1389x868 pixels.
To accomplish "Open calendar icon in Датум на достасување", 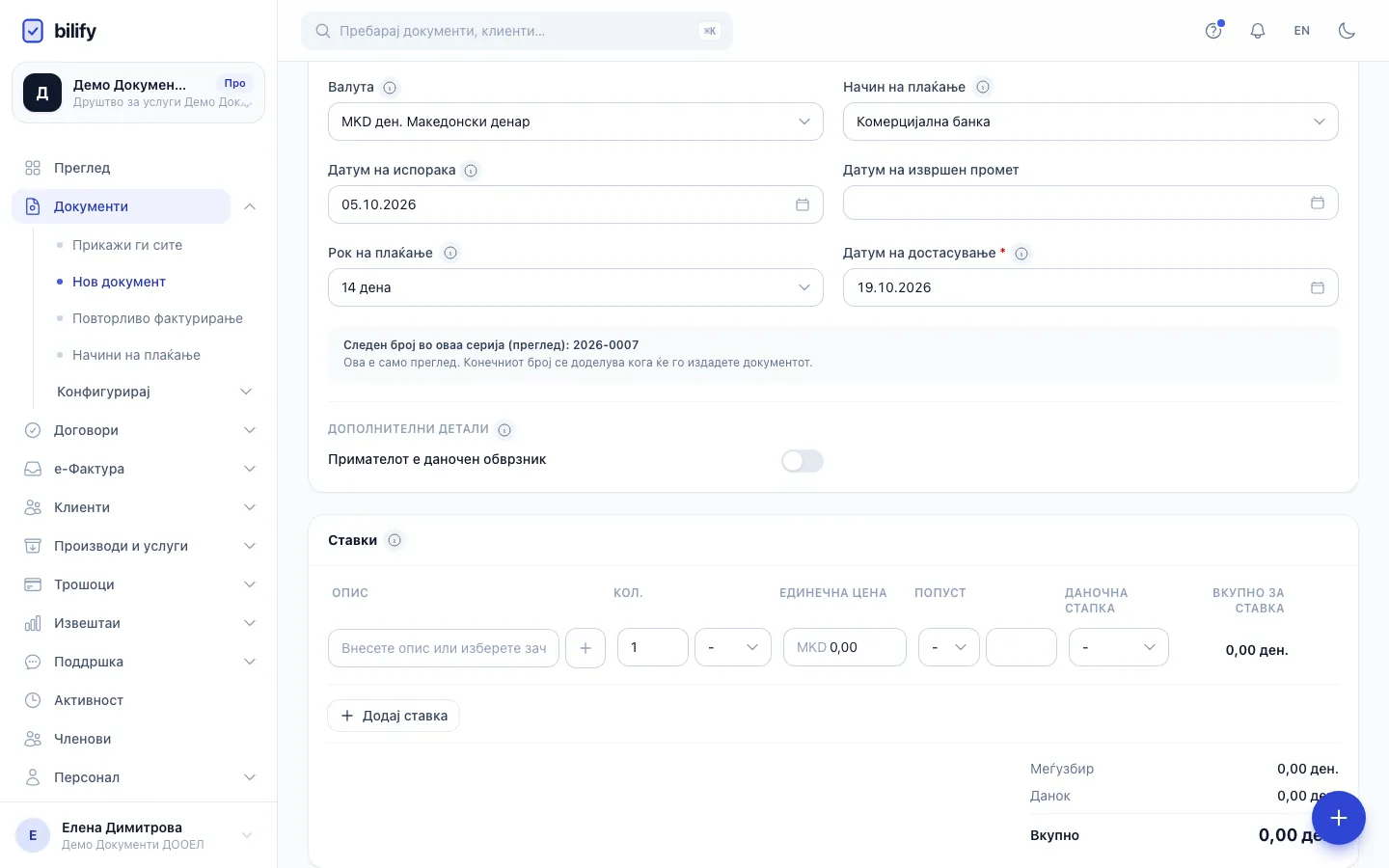I will 1318,287.
